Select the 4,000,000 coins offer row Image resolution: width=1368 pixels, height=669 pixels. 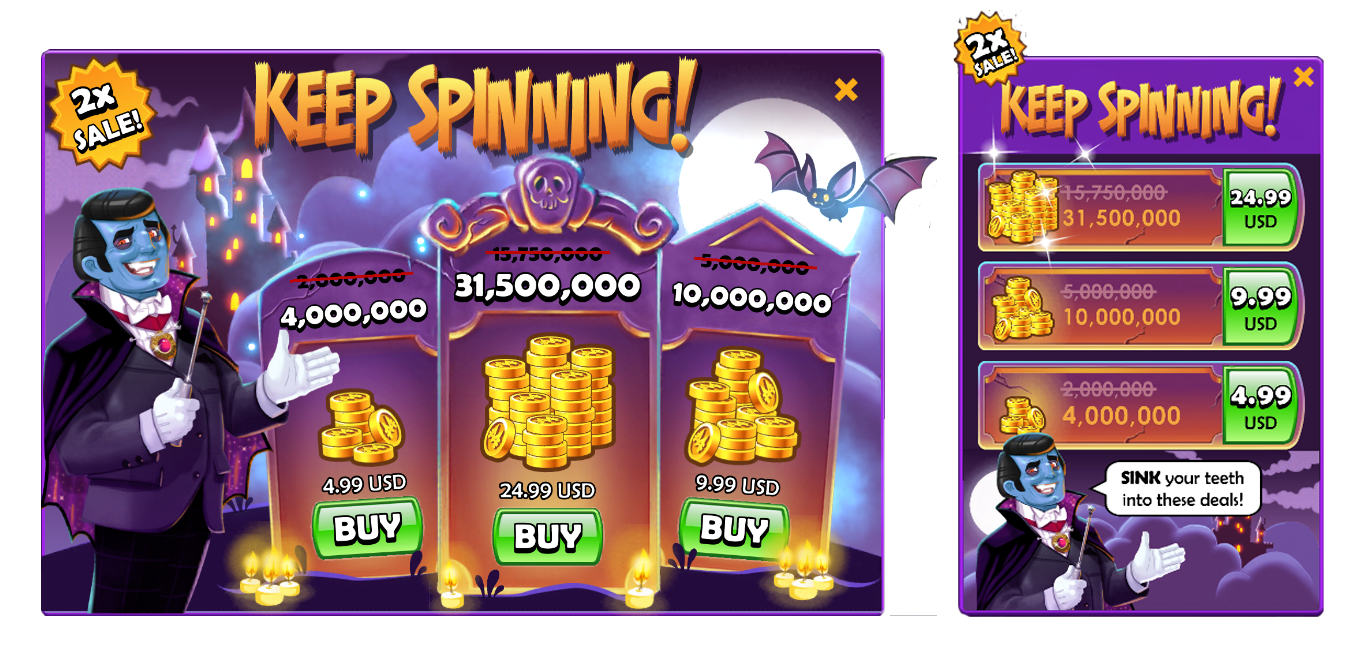pyautogui.click(x=1141, y=405)
